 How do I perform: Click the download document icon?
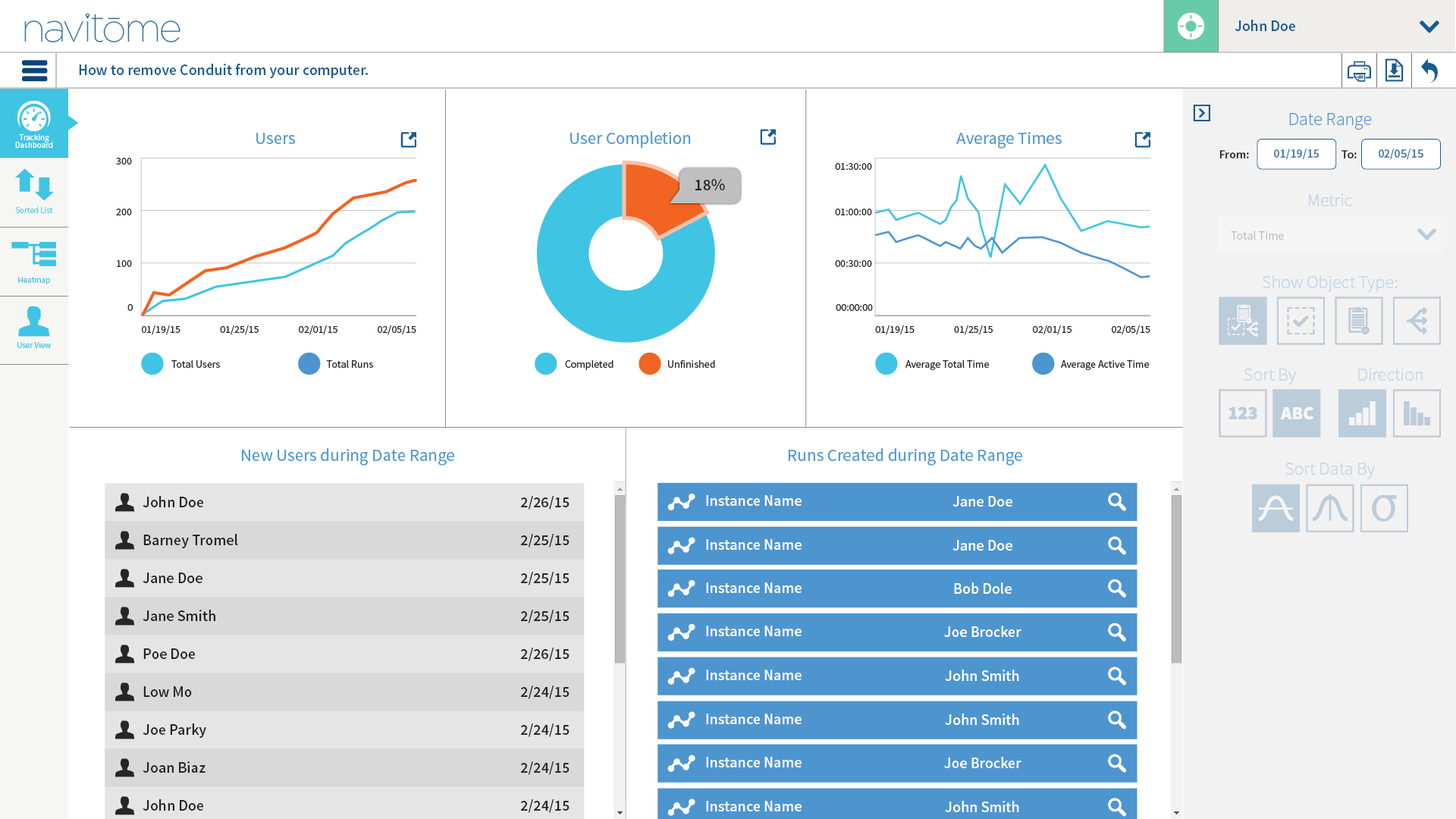pos(1394,71)
